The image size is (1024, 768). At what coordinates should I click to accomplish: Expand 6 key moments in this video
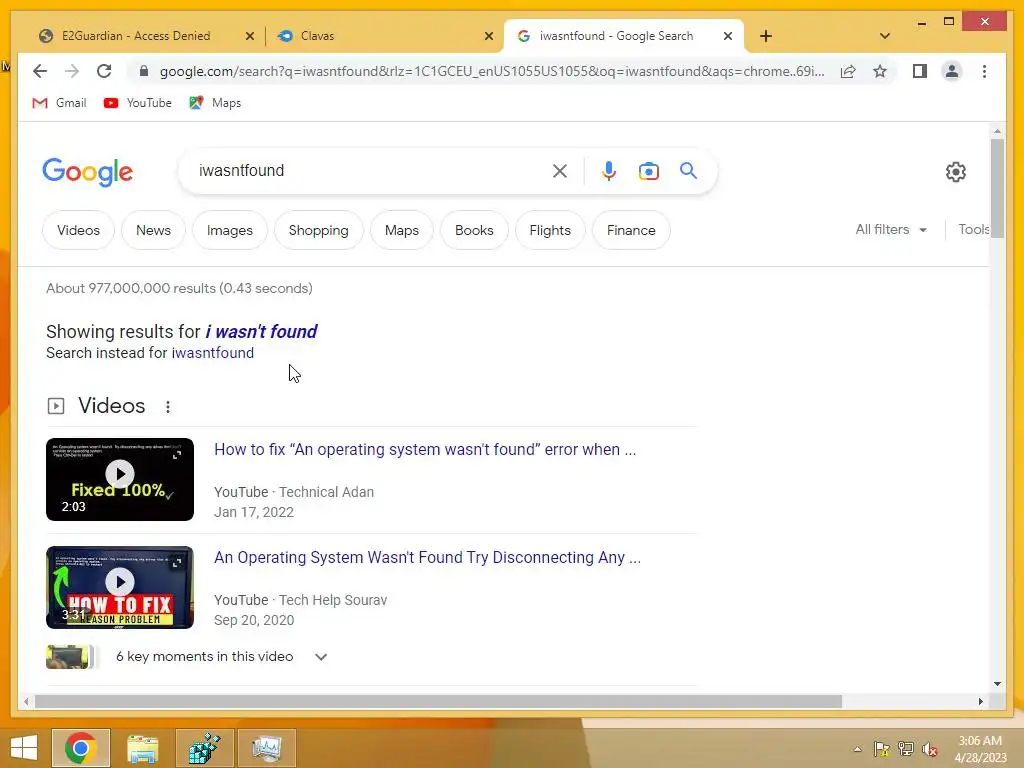[321, 657]
